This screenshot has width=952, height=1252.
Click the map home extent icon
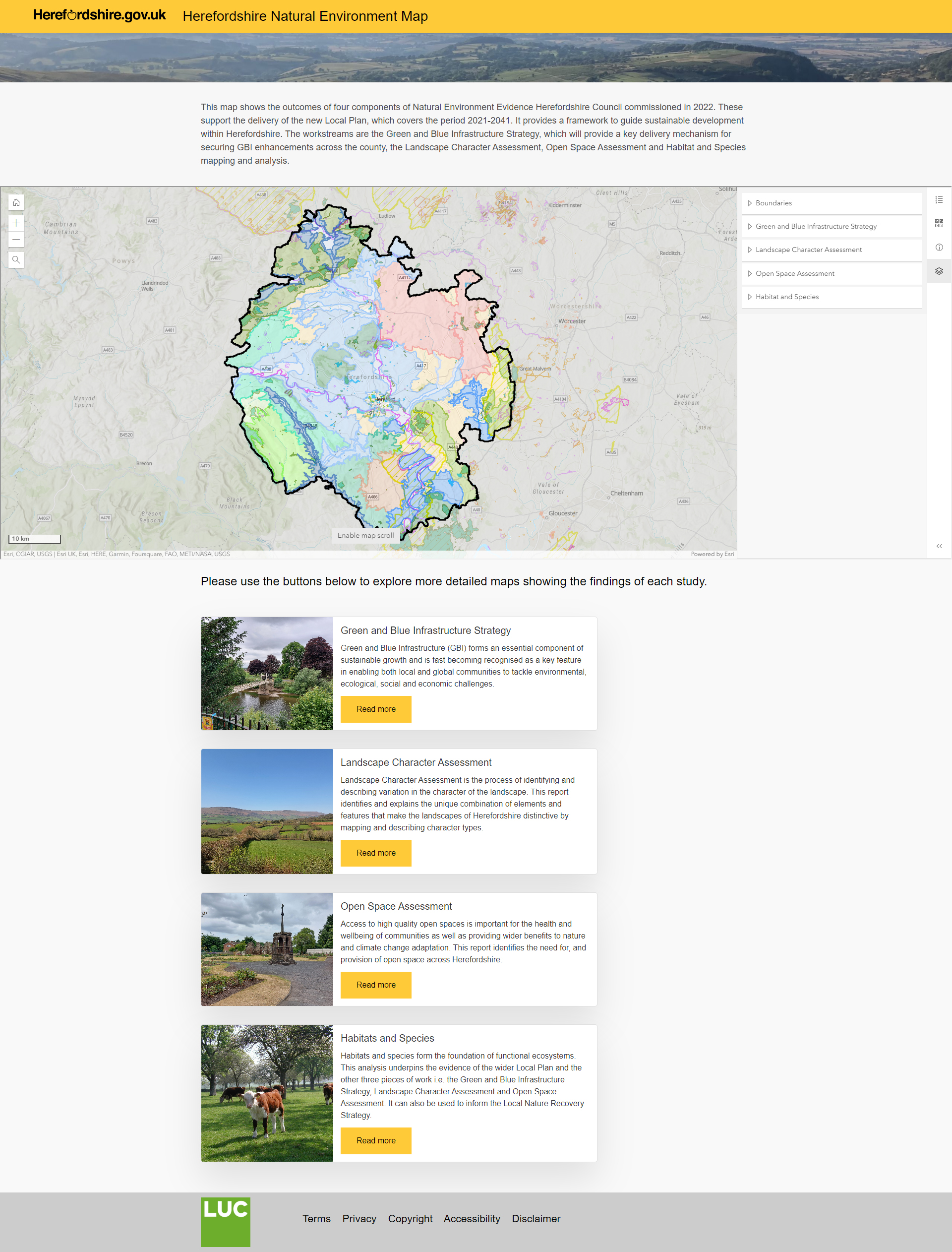point(16,202)
